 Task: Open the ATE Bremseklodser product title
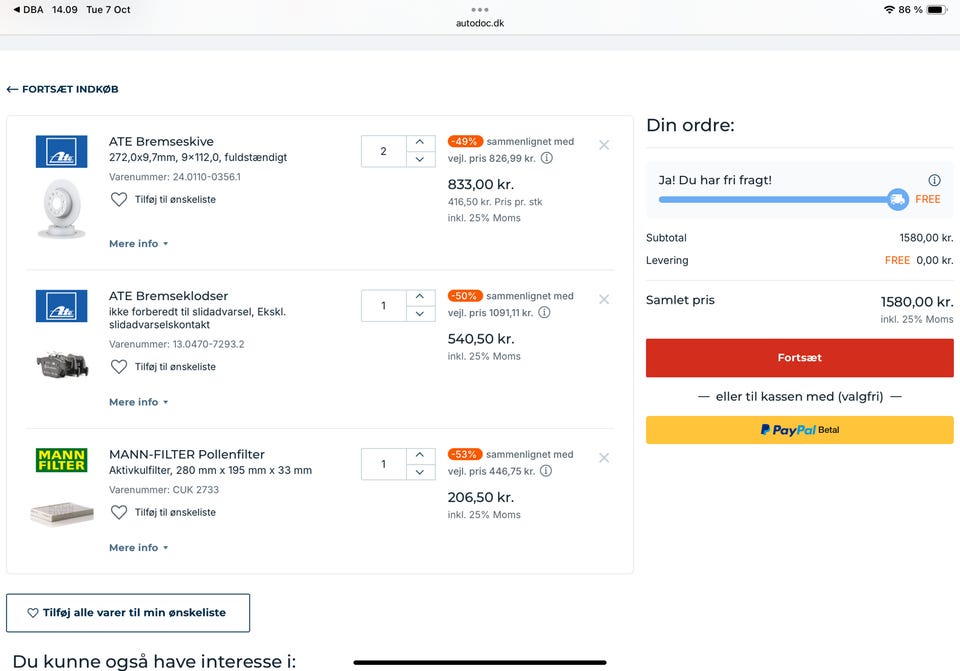(x=168, y=296)
